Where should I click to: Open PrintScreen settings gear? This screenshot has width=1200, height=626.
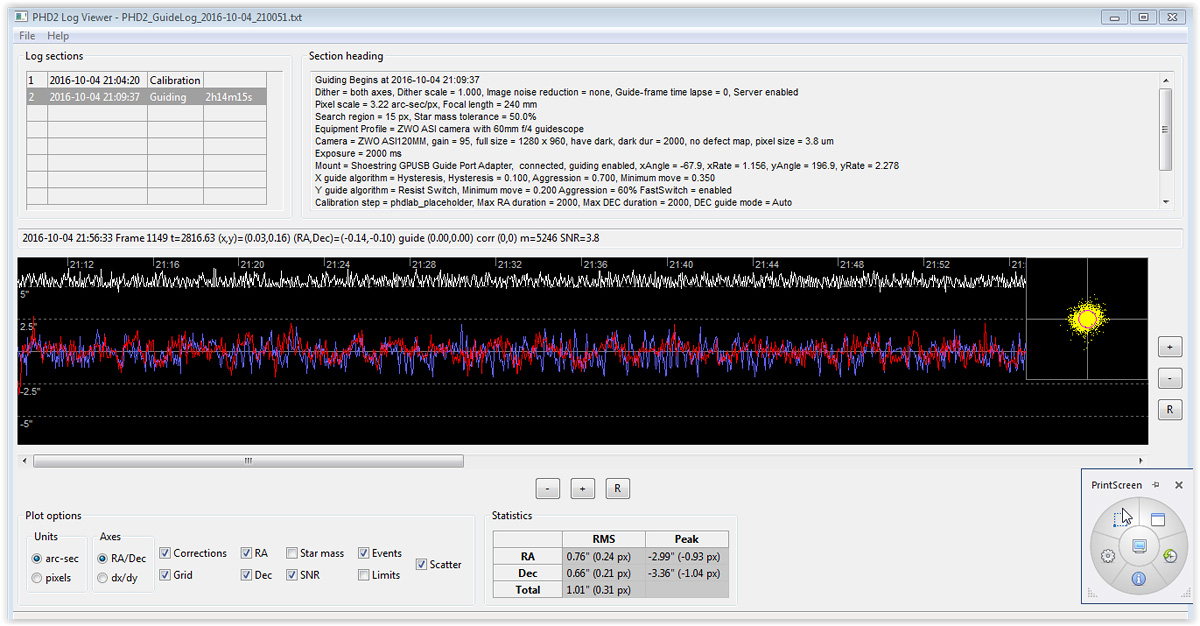(1108, 556)
